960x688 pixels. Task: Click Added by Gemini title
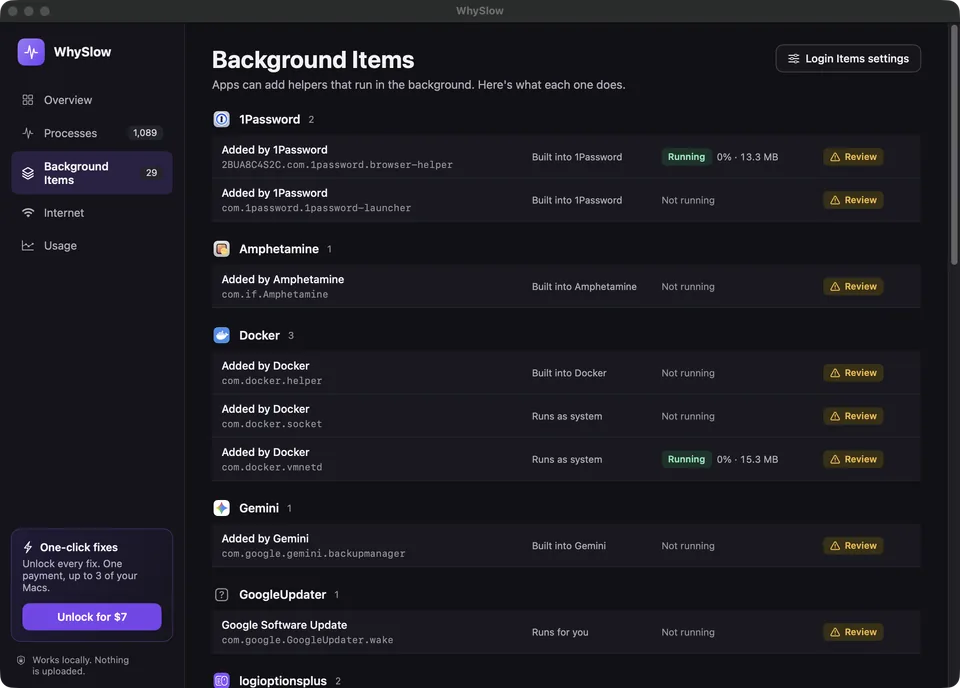265,539
